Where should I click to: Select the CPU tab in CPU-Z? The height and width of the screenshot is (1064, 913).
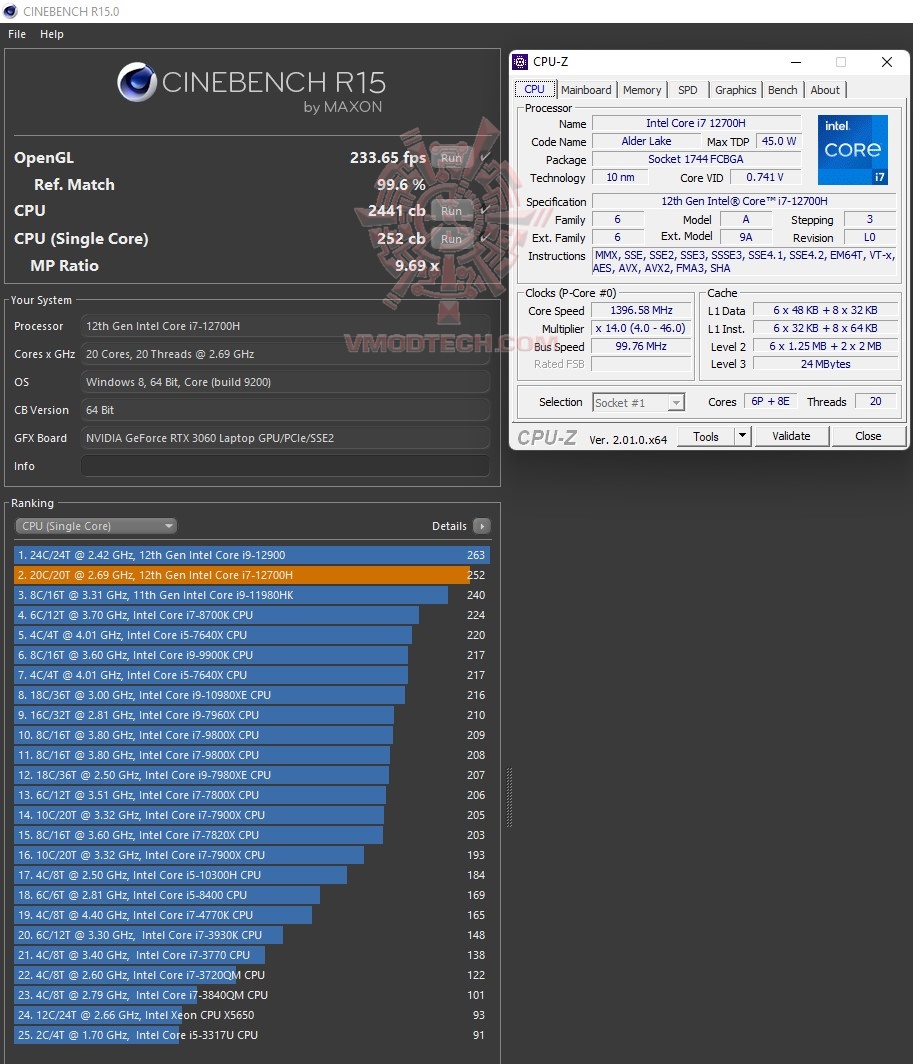pos(534,89)
